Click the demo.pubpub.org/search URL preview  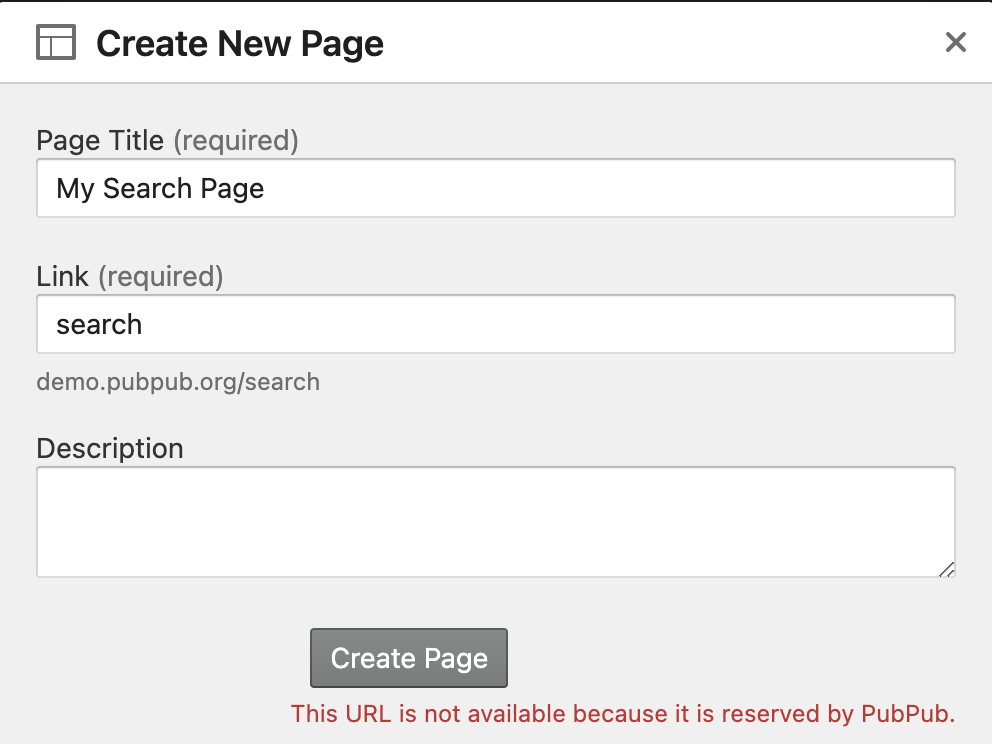click(x=178, y=381)
